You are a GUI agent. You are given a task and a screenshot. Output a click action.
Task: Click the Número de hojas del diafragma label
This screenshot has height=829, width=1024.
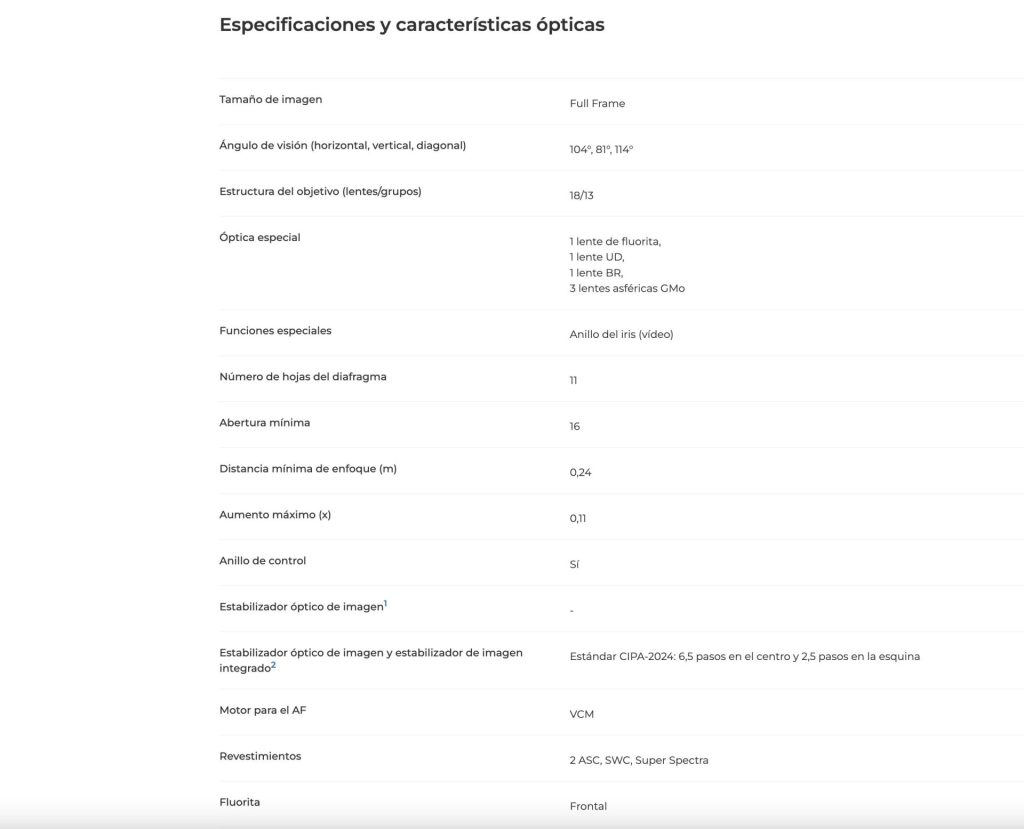pos(303,376)
